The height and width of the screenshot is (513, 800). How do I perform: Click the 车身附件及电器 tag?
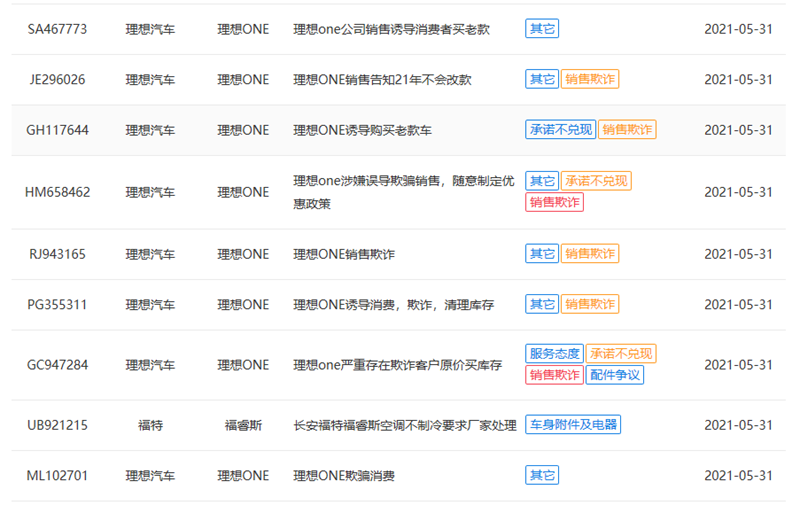tap(573, 425)
